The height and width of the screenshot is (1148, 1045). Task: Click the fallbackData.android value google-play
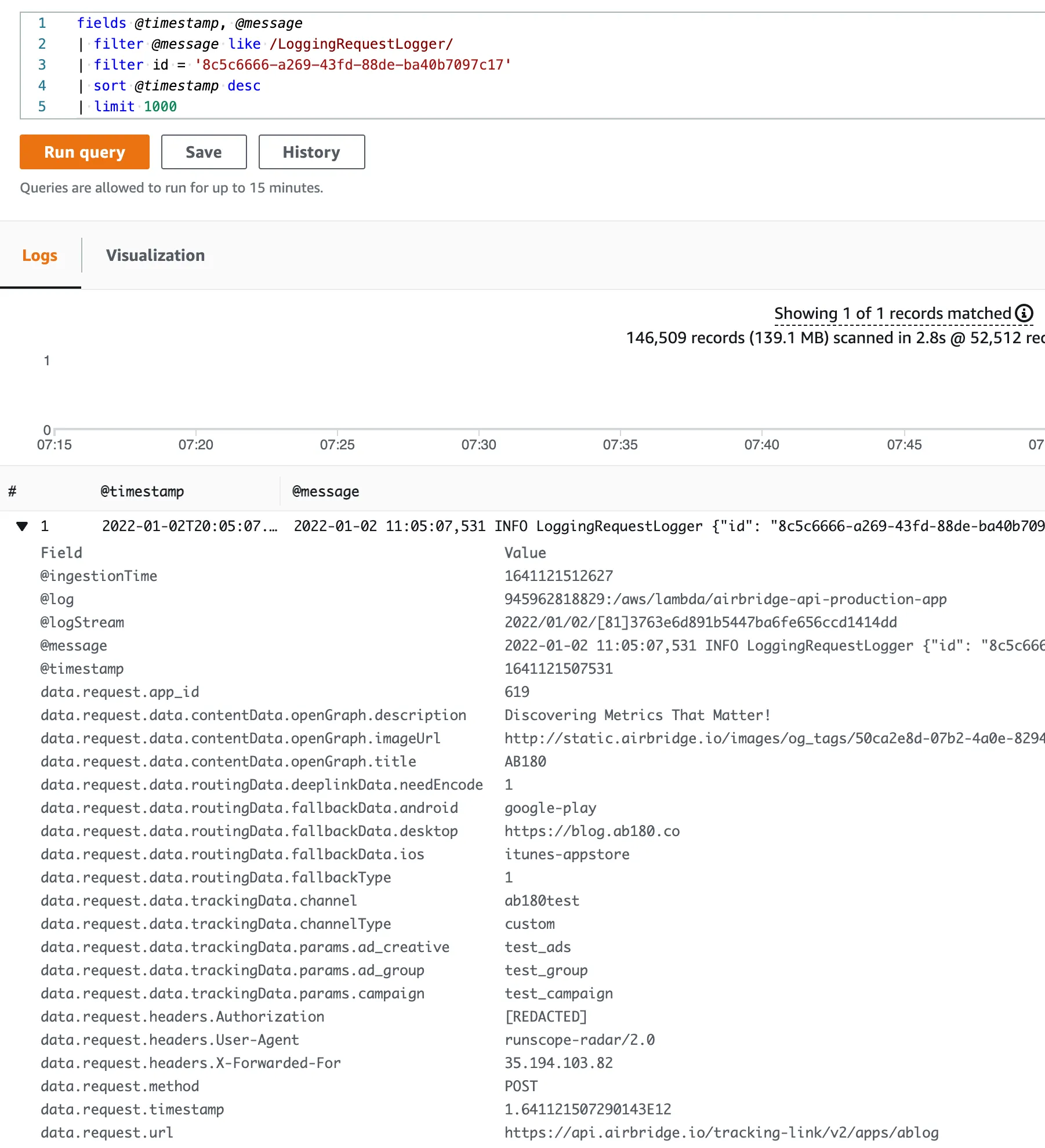point(550,808)
